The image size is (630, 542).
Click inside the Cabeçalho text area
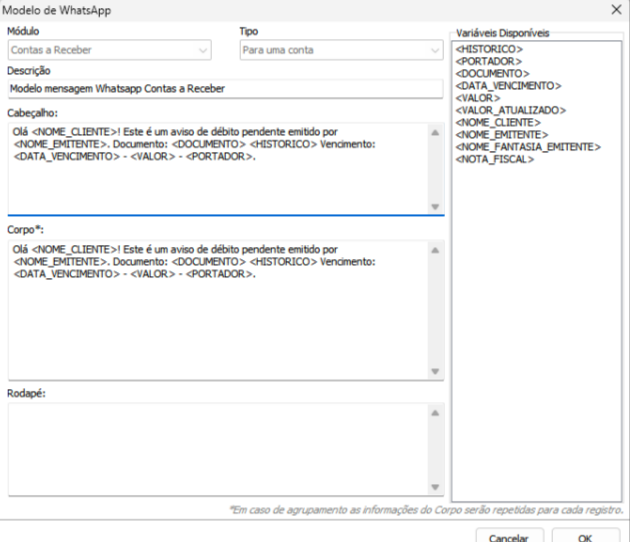pos(215,168)
